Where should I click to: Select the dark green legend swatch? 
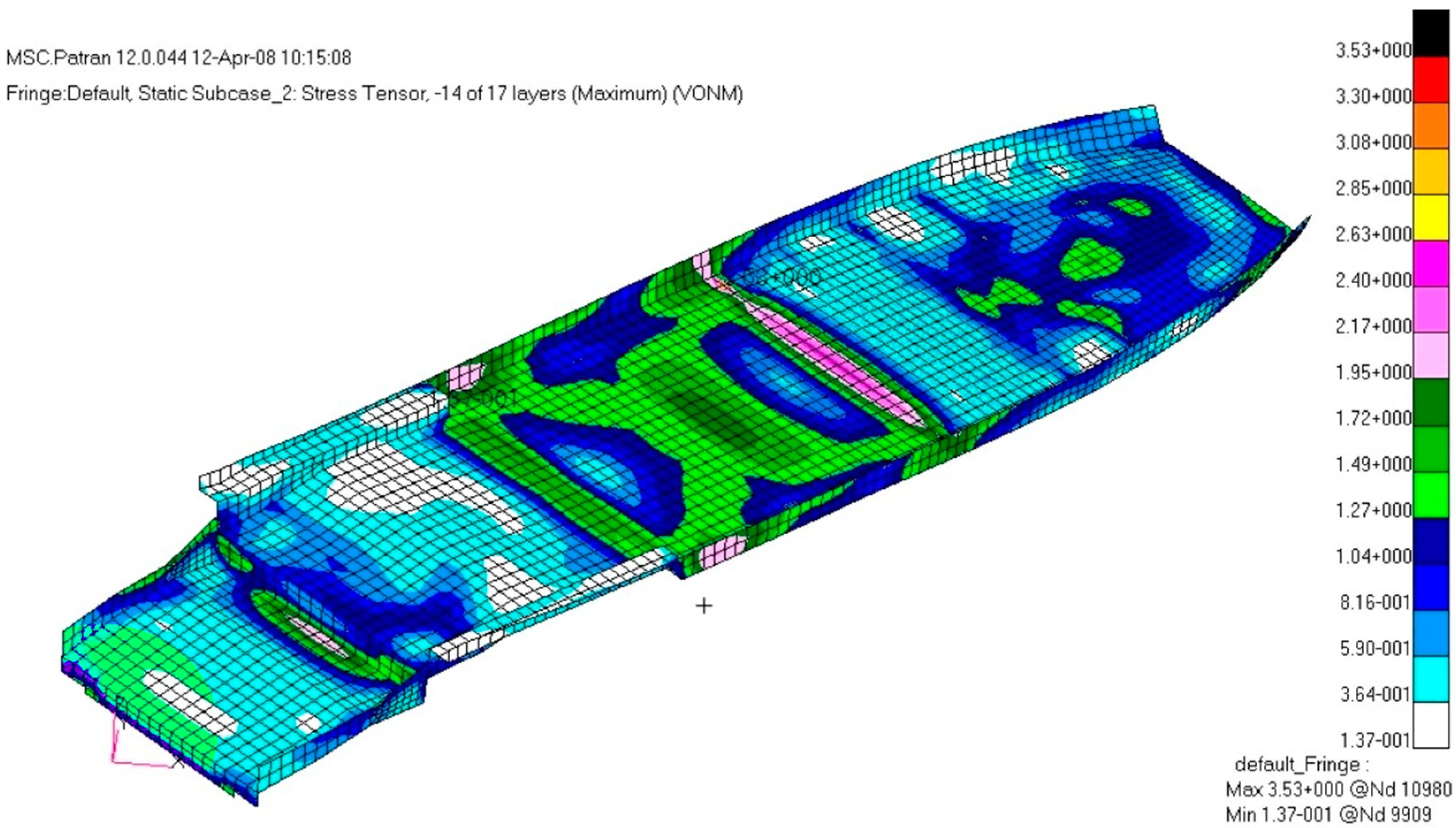pos(1431,402)
